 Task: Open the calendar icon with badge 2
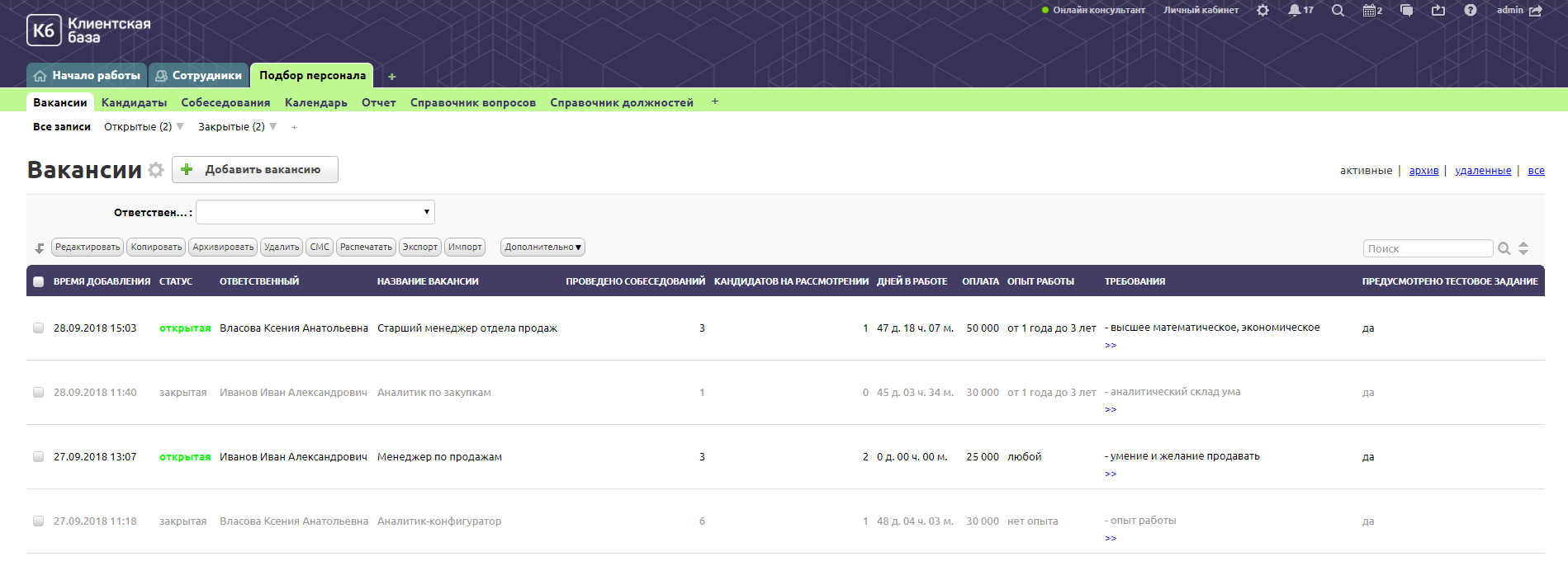tap(1371, 11)
